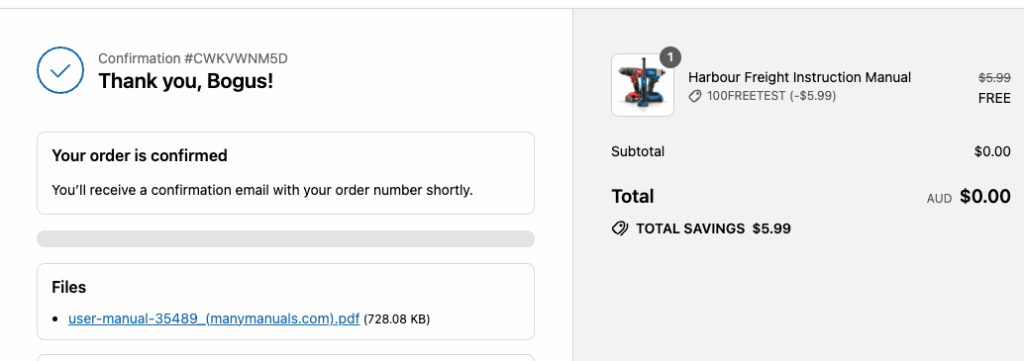Click the Your order is confirmed heading
The height and width of the screenshot is (361, 1024).
click(x=139, y=155)
